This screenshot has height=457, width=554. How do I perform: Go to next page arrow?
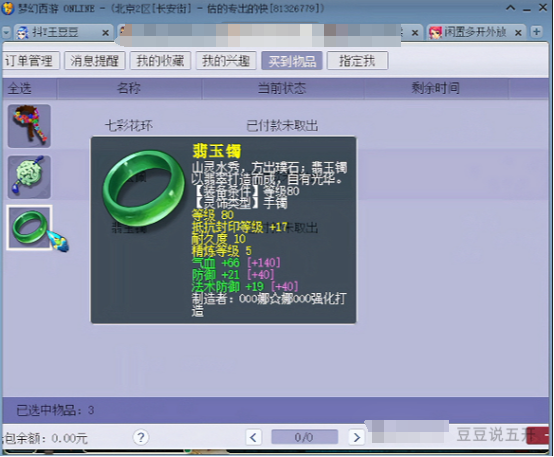pyautogui.click(x=356, y=438)
